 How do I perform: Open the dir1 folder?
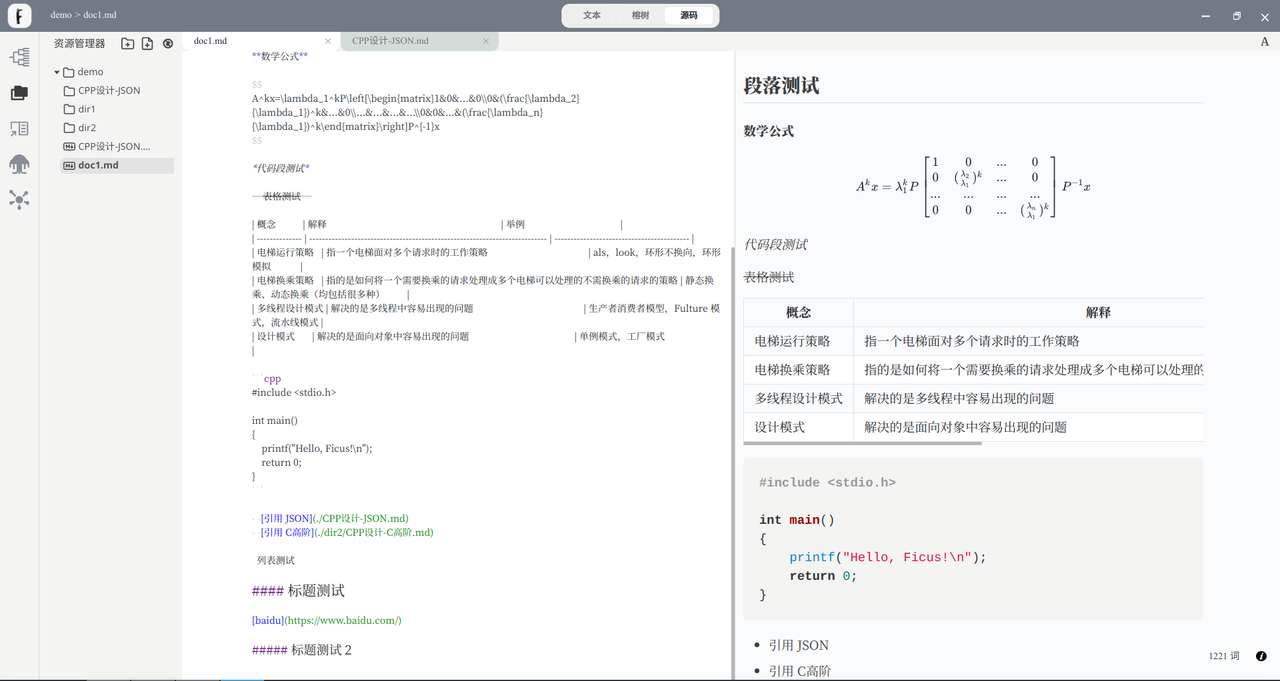pos(87,109)
